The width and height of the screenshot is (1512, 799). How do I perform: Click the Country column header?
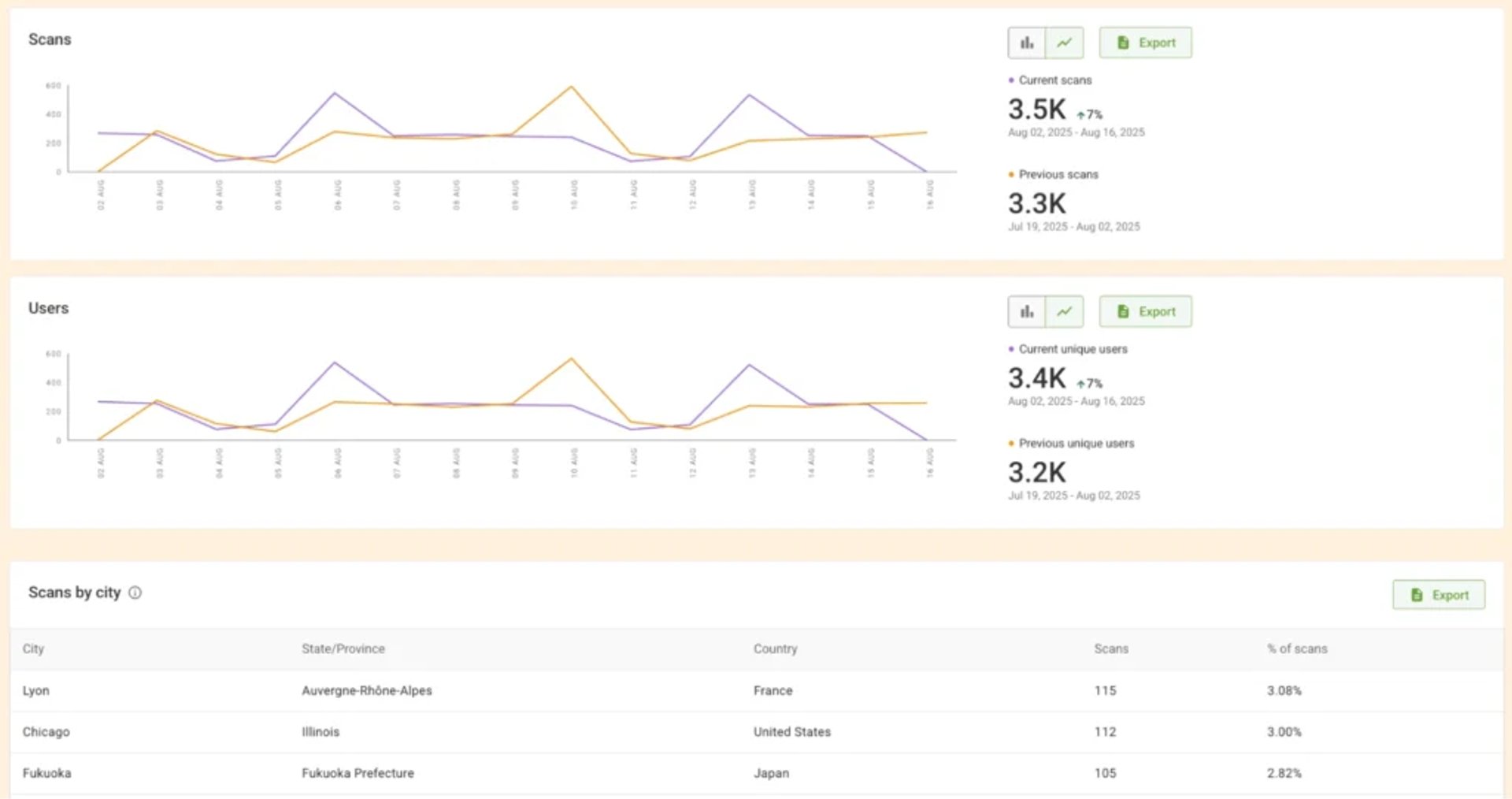(776, 648)
